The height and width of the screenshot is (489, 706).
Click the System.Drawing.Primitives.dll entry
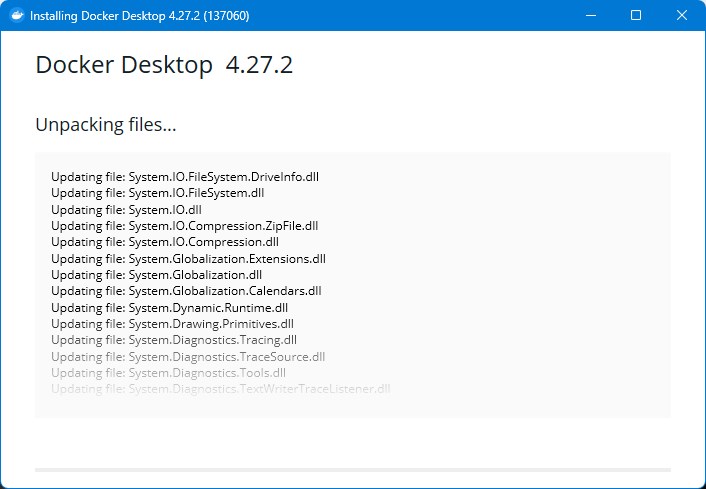(x=172, y=324)
